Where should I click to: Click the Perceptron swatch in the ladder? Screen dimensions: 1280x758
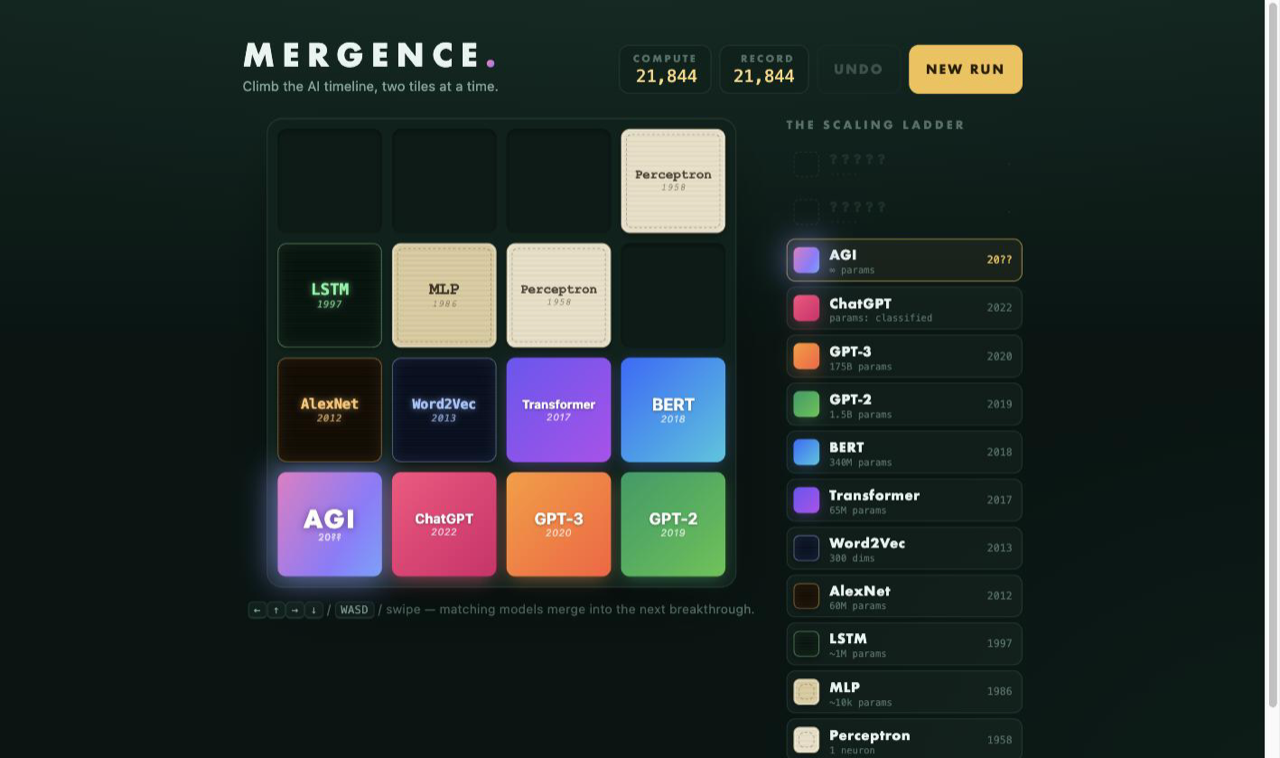pyautogui.click(x=806, y=740)
